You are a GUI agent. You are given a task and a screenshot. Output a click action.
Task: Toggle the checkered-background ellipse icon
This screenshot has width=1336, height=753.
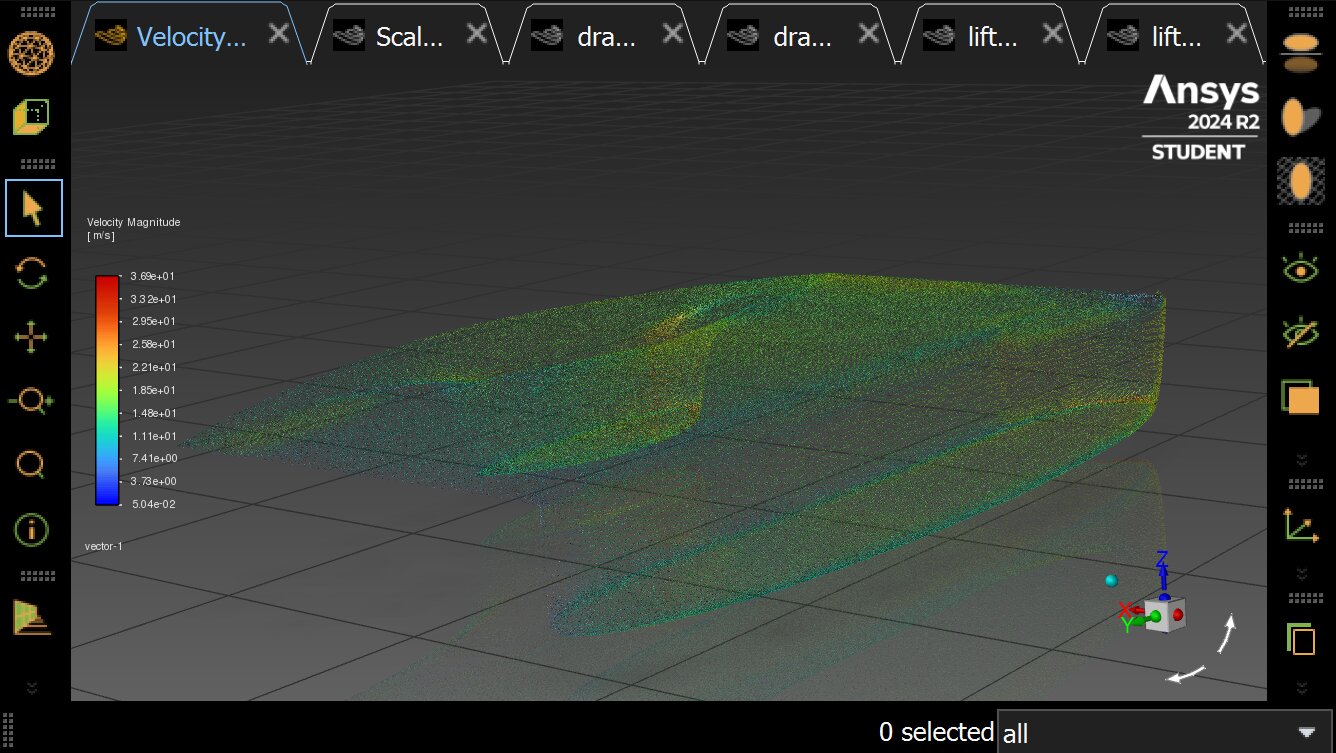pos(1301,181)
